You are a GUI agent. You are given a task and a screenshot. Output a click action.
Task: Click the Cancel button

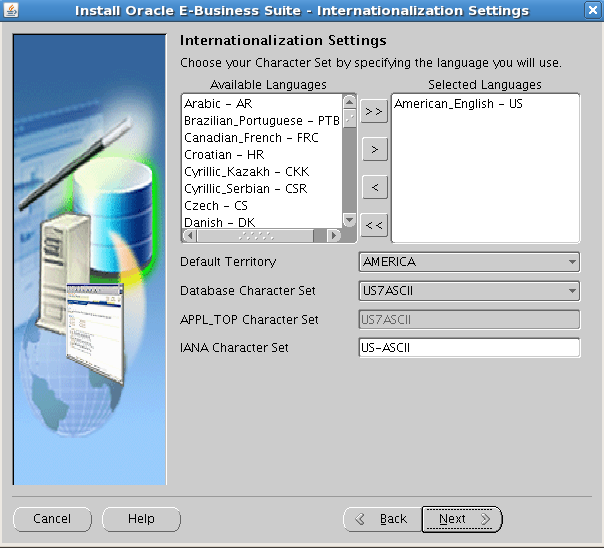(x=52, y=519)
